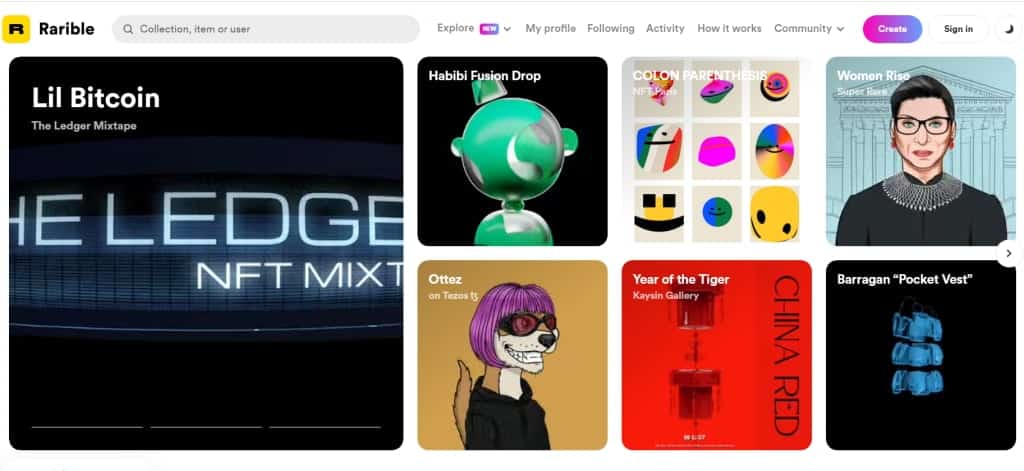Select the third slide progress bar in Lil Bitcoin
The height and width of the screenshot is (471, 1024).
click(325, 427)
